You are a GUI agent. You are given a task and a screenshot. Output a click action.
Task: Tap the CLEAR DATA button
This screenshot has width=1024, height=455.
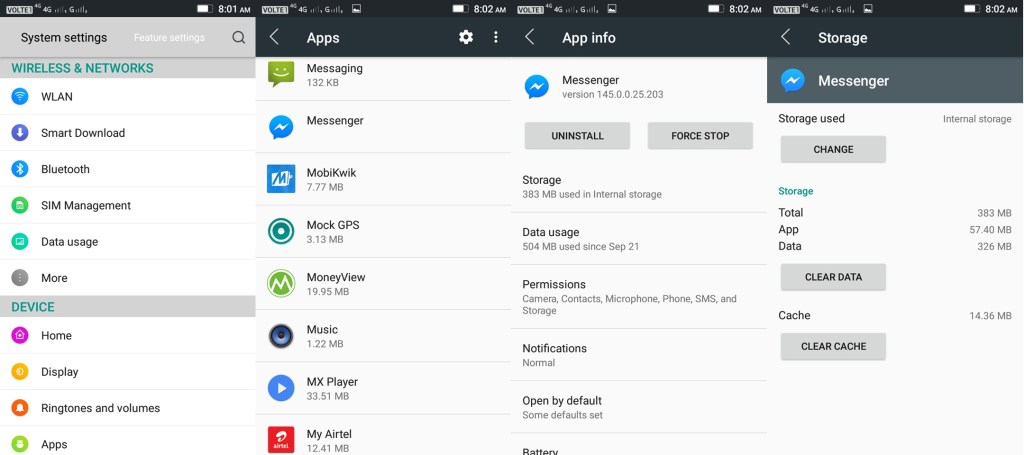tap(833, 277)
